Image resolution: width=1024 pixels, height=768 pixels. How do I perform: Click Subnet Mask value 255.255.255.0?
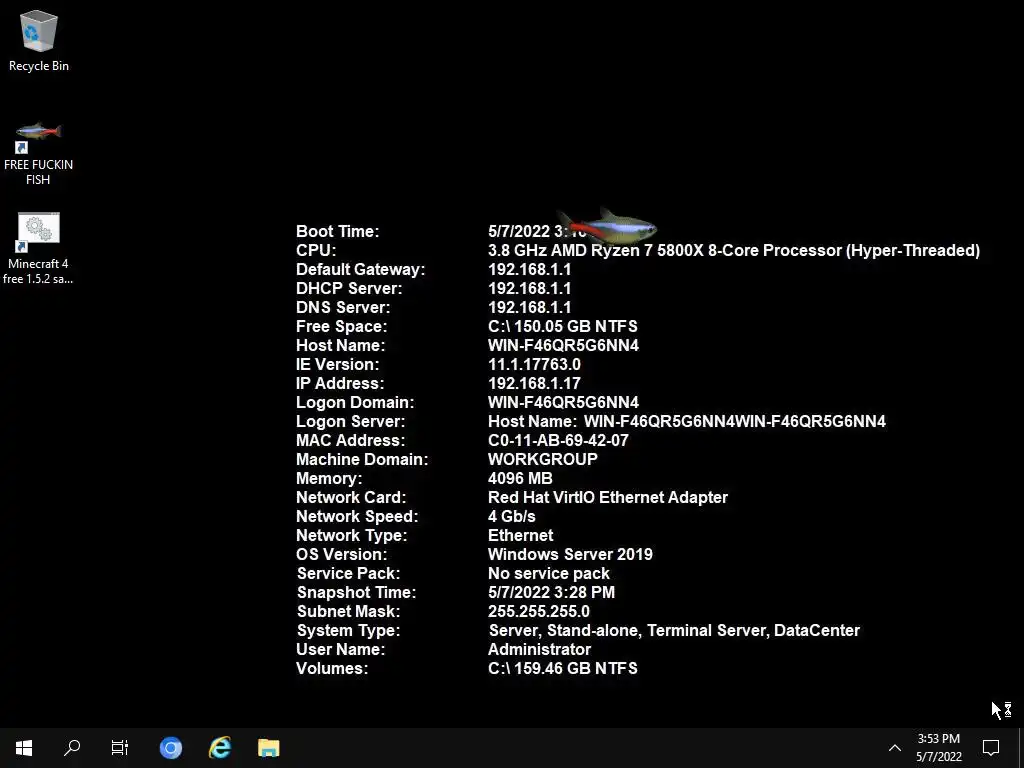(x=538, y=611)
